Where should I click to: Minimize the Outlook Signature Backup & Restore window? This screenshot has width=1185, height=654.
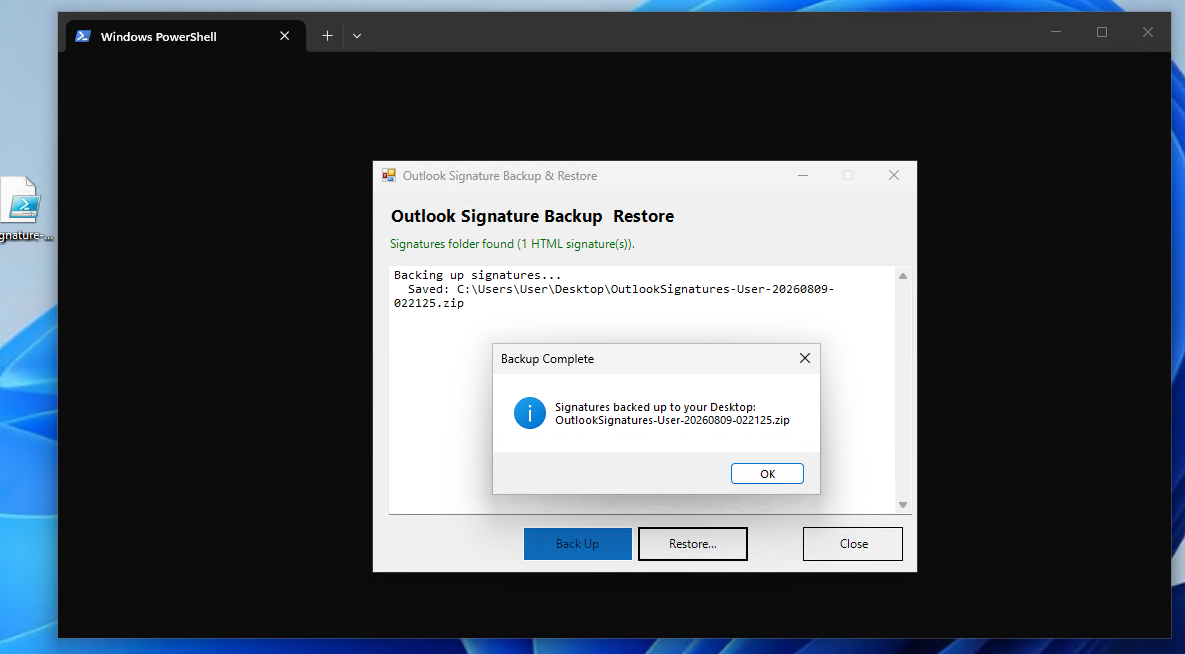coord(803,175)
